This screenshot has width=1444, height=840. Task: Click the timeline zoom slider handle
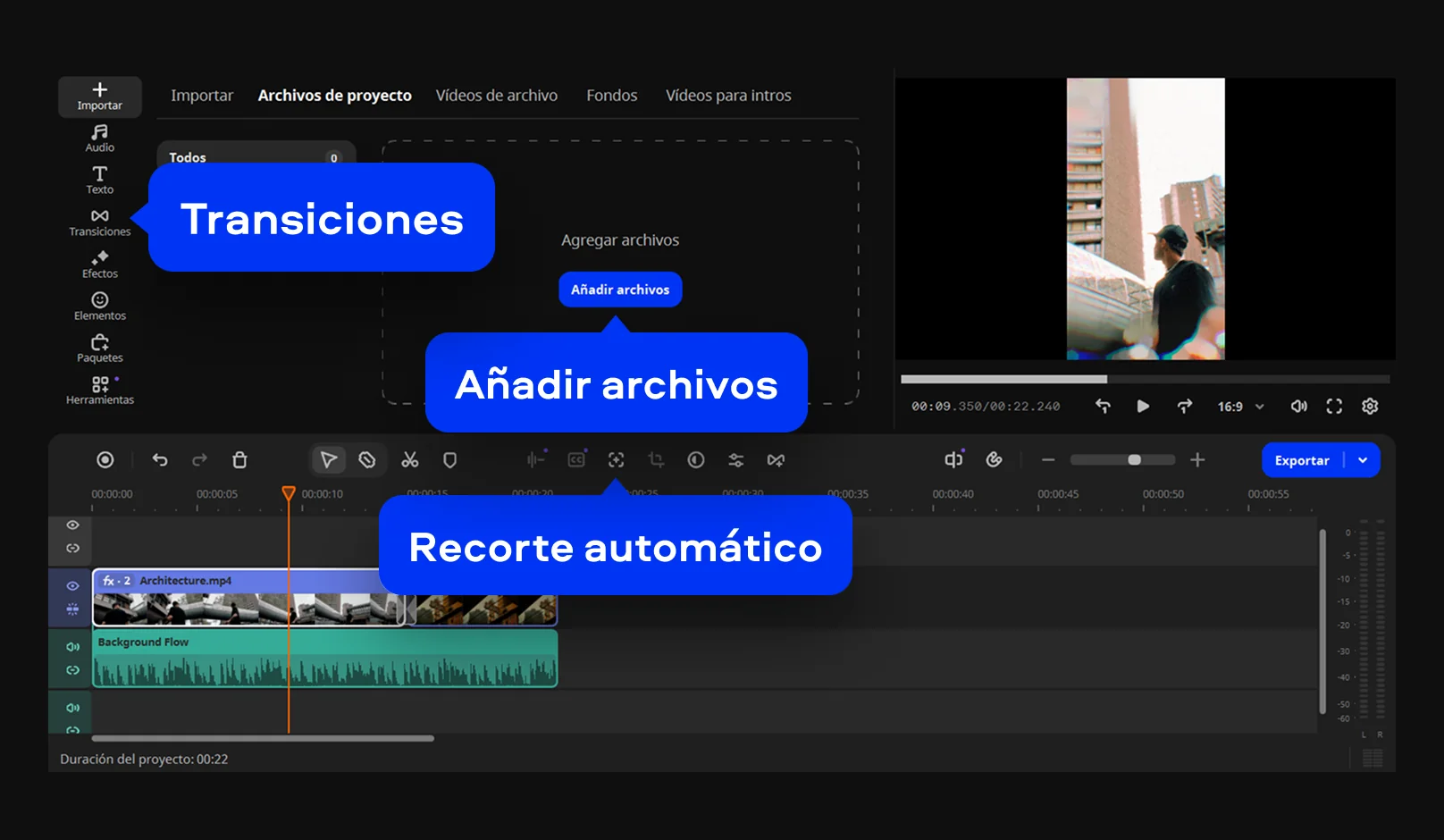(x=1134, y=460)
